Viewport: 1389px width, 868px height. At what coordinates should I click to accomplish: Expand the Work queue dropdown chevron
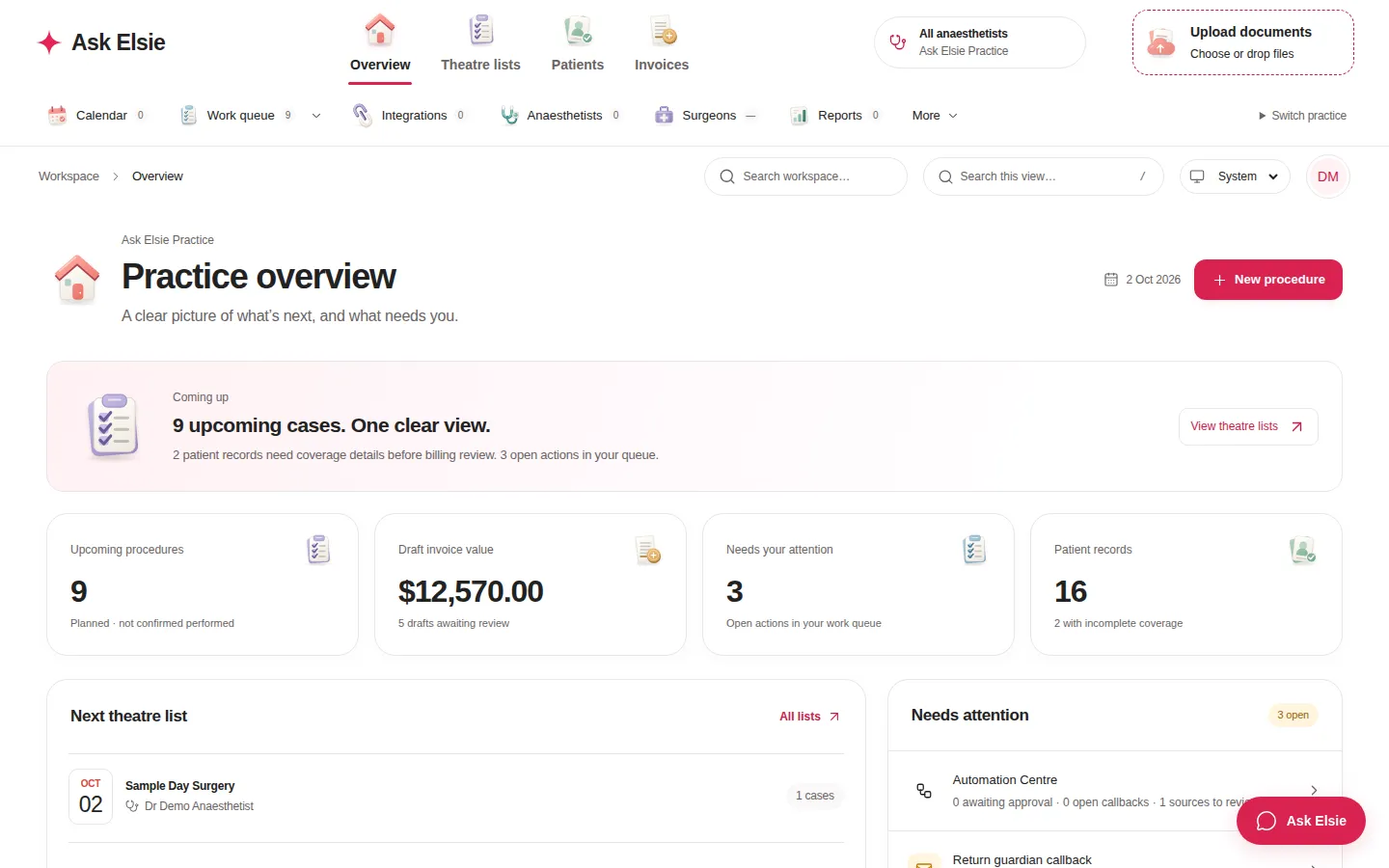pos(315,116)
